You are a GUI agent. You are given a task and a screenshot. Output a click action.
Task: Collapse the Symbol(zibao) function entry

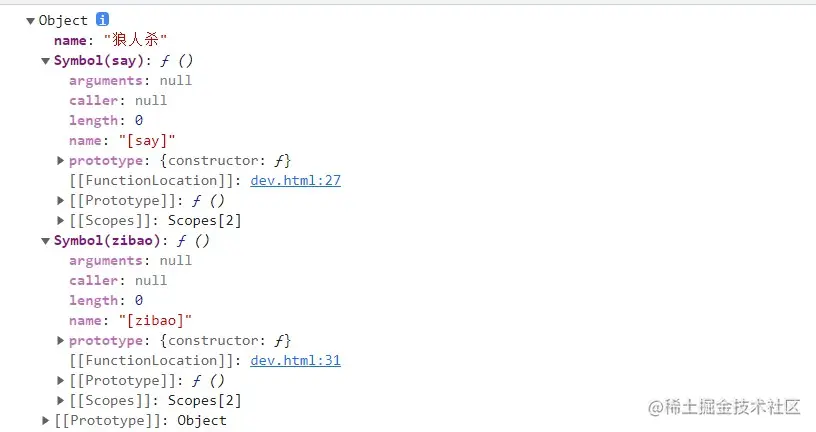pos(46,241)
